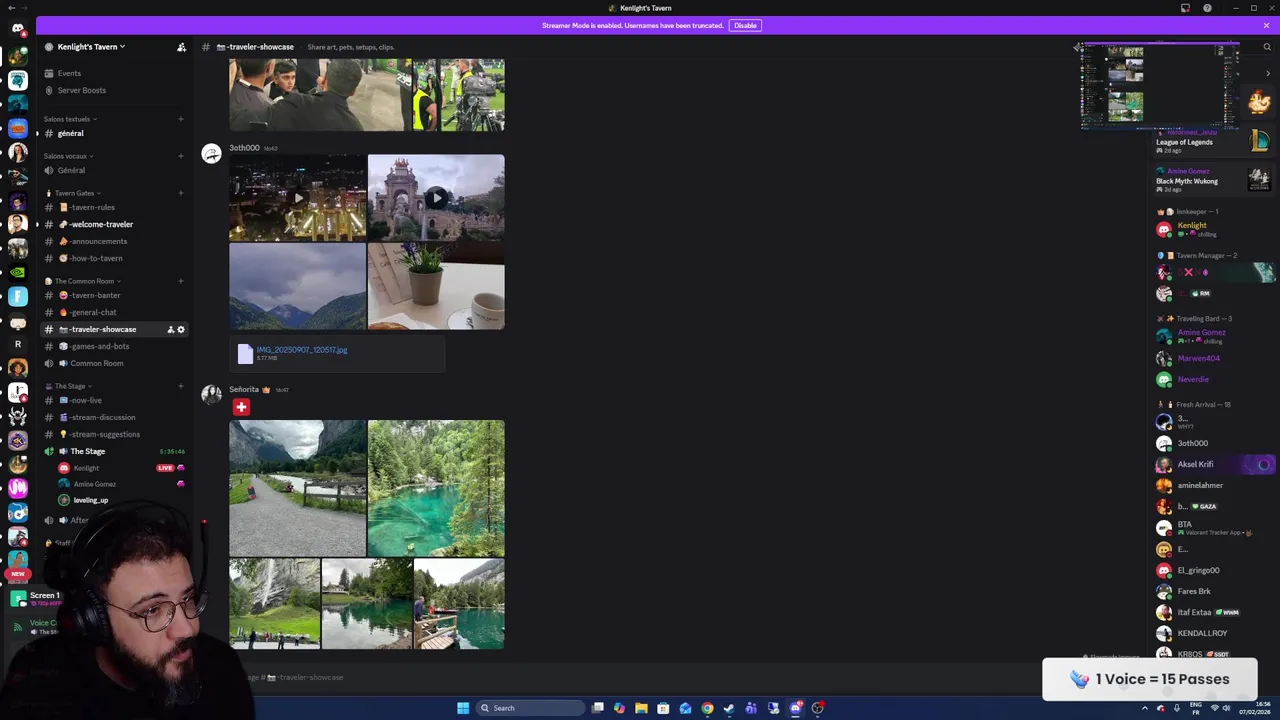Add a channel to Salons vocaux
Image resolution: width=1280 pixels, height=720 pixels.
coord(181,156)
